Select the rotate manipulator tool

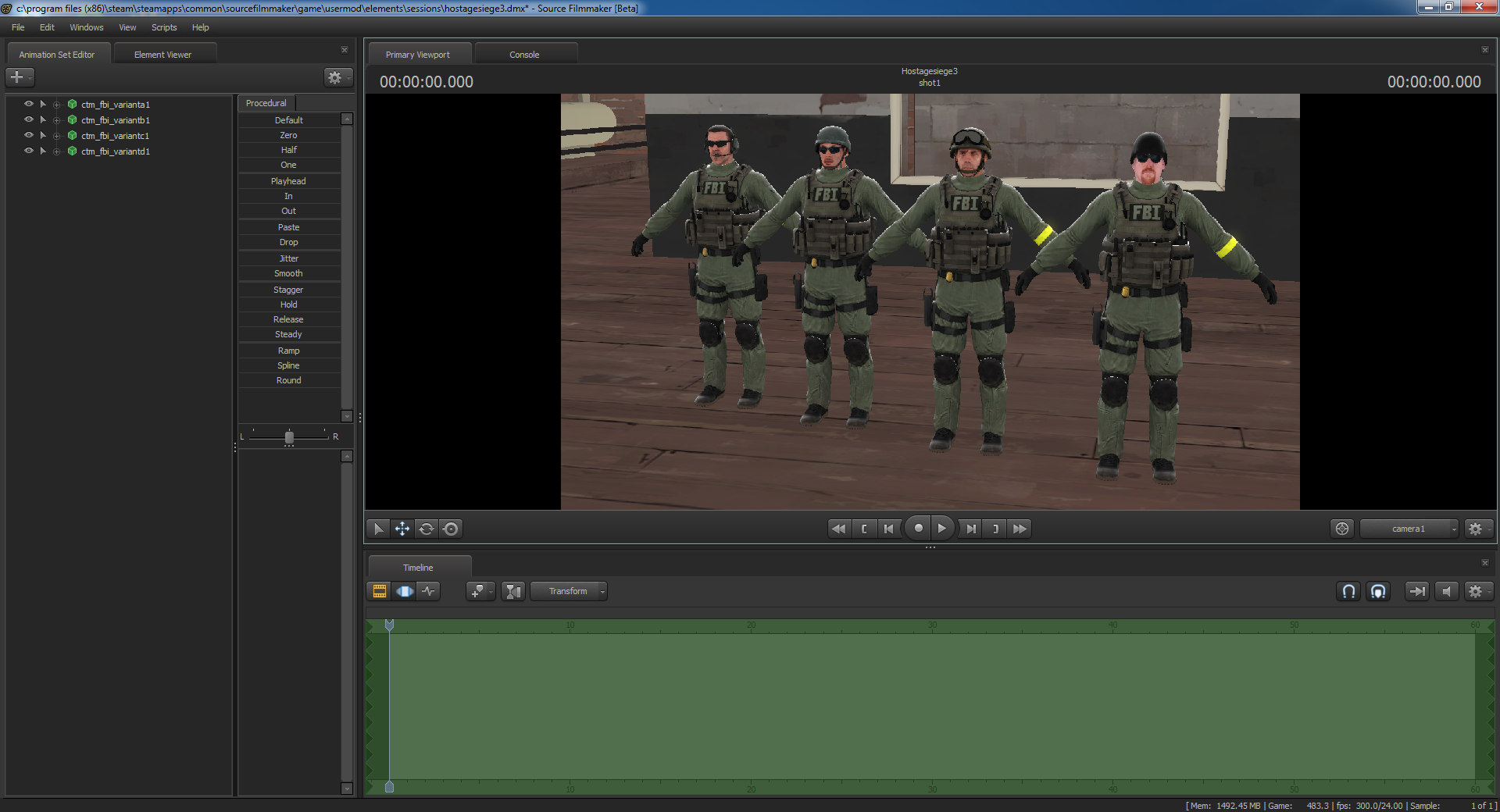pos(427,529)
